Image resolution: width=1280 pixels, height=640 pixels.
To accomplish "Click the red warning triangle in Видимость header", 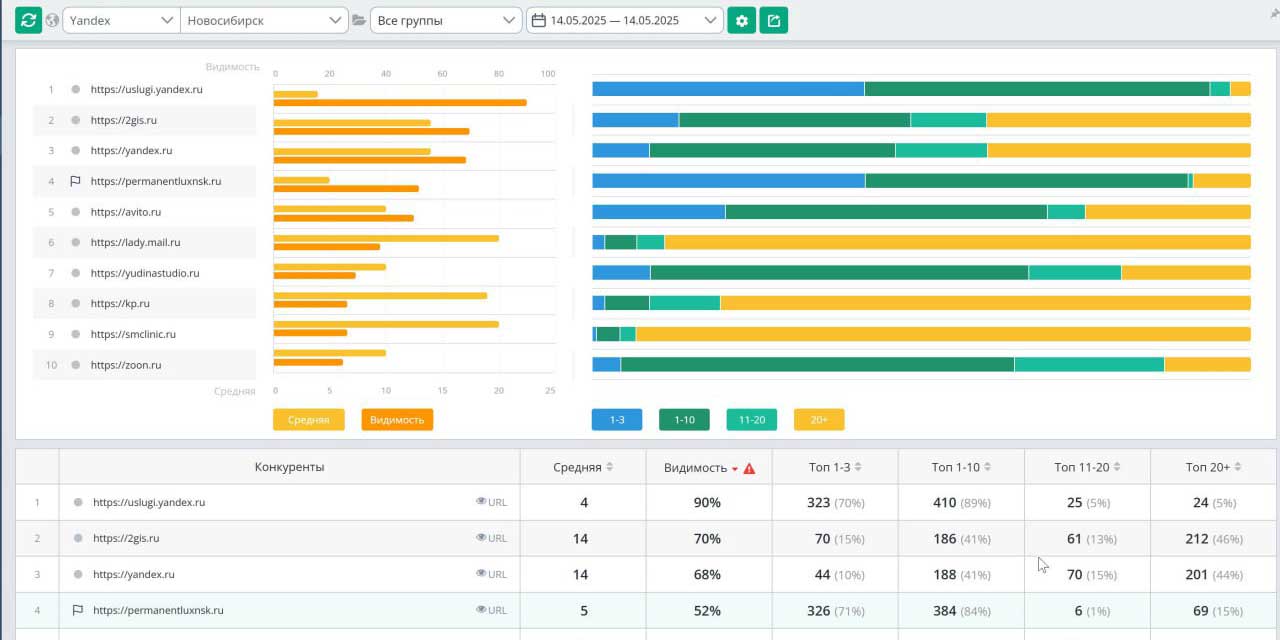I will click(749, 468).
